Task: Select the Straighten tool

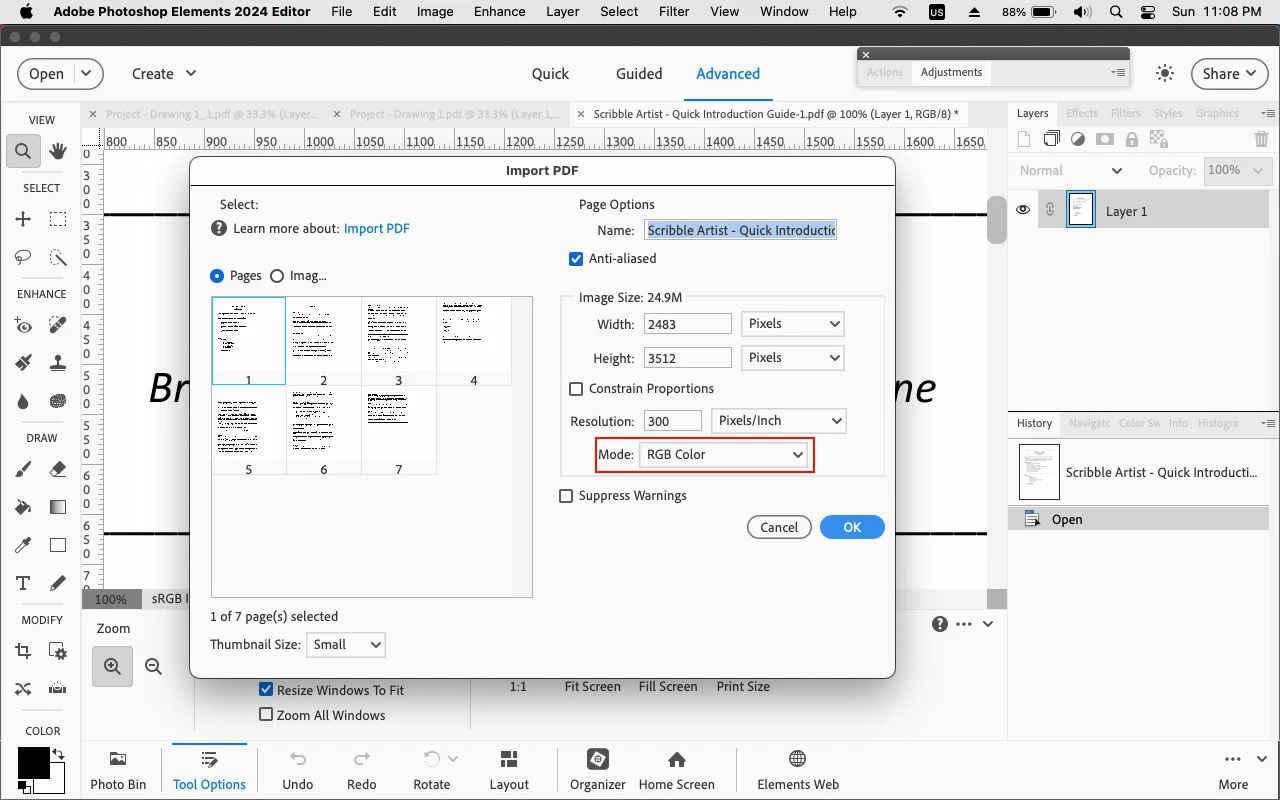Action: point(58,689)
